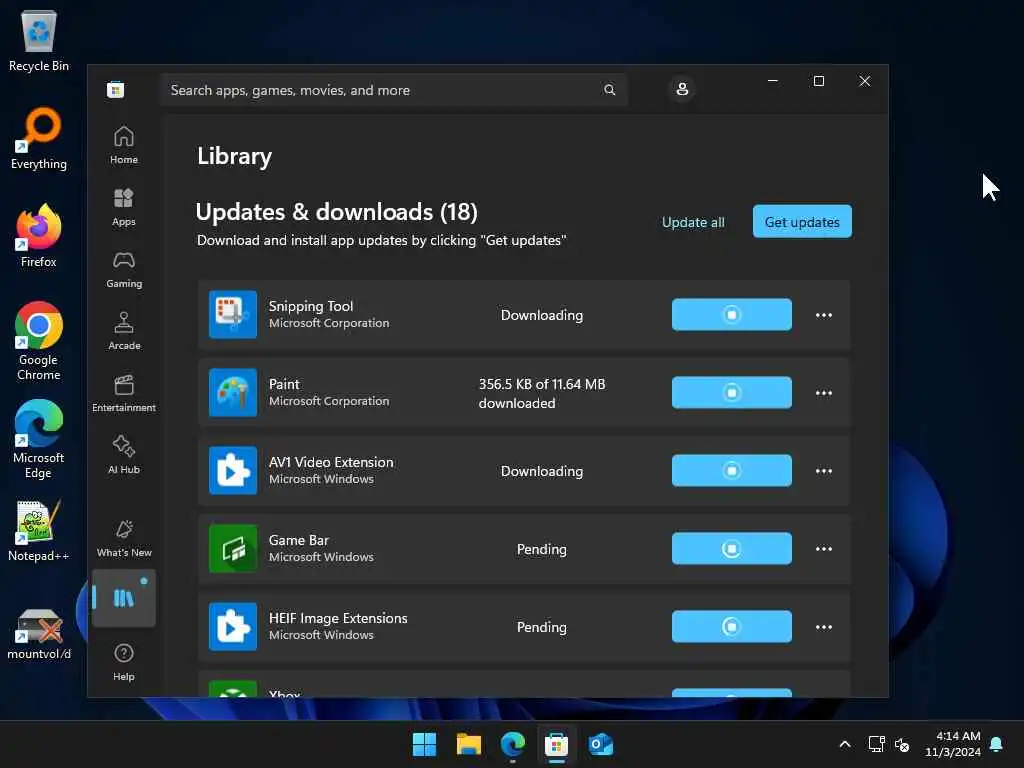Open more options for HEIF Image Extensions
1024x768 pixels.
pyautogui.click(x=824, y=626)
